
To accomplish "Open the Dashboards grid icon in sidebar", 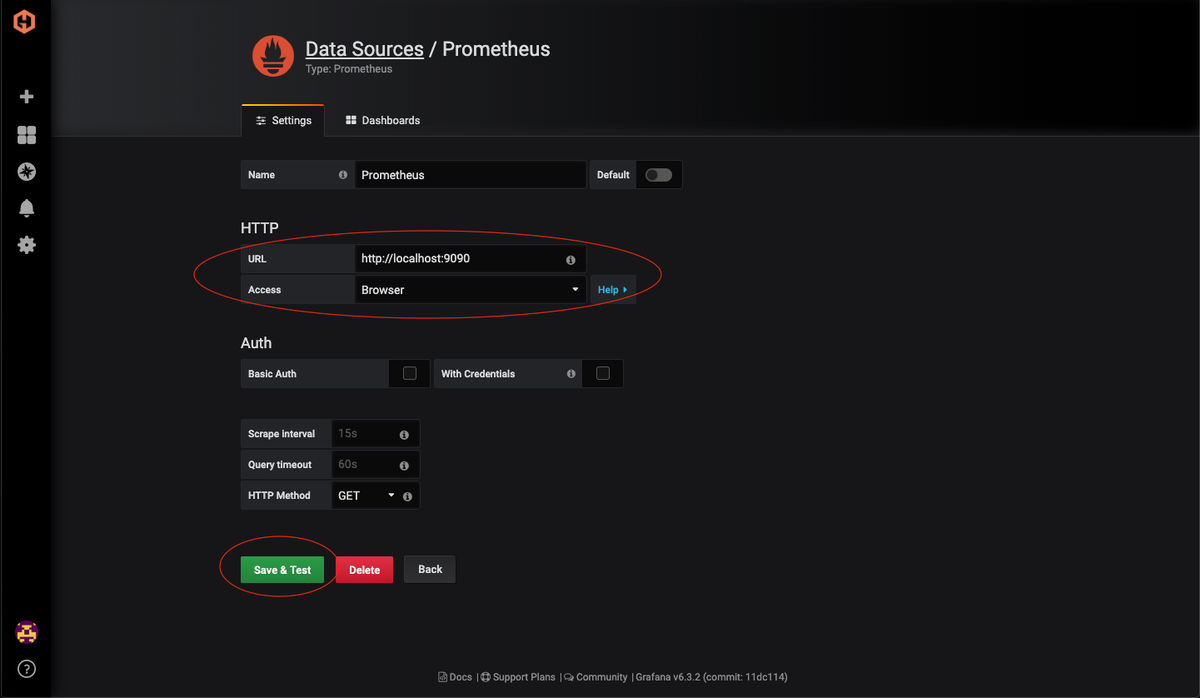I will 27,135.
